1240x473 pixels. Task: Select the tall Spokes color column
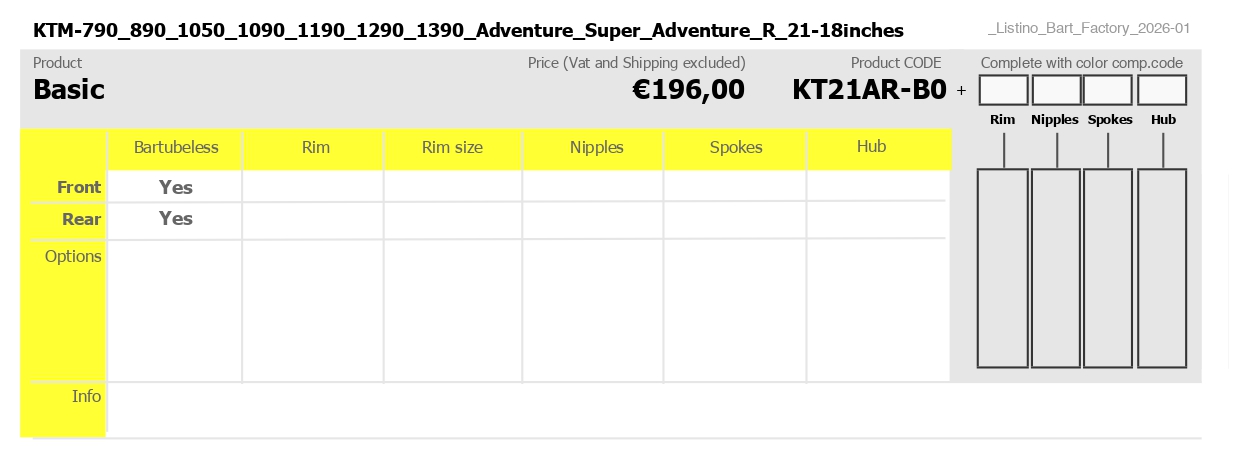pos(1108,268)
